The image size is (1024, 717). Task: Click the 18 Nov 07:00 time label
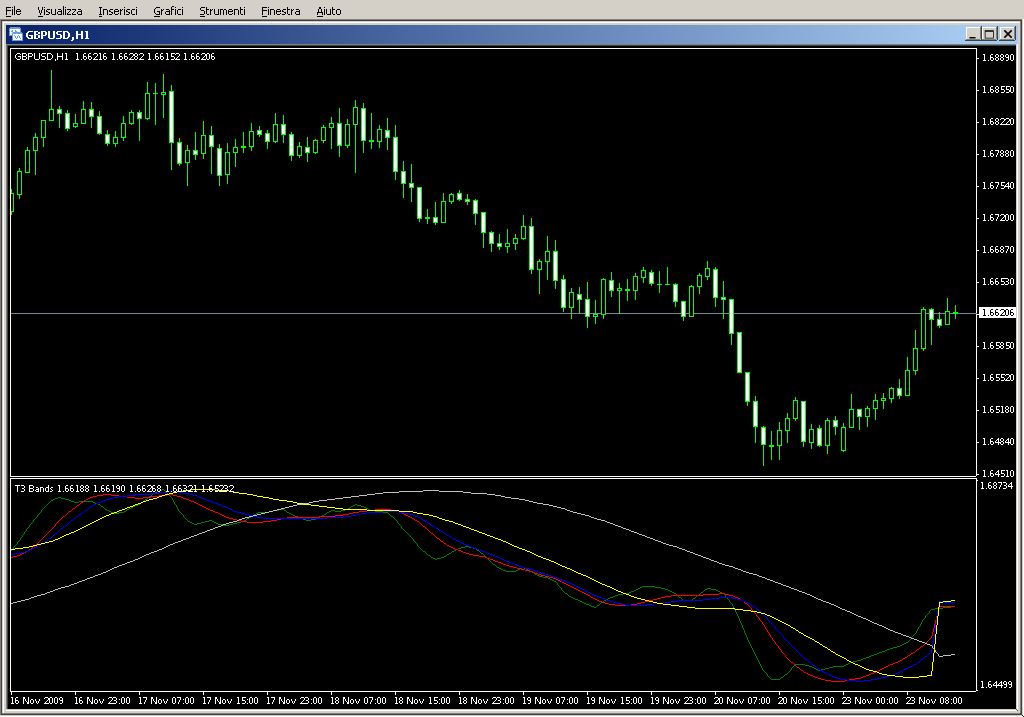[x=358, y=701]
